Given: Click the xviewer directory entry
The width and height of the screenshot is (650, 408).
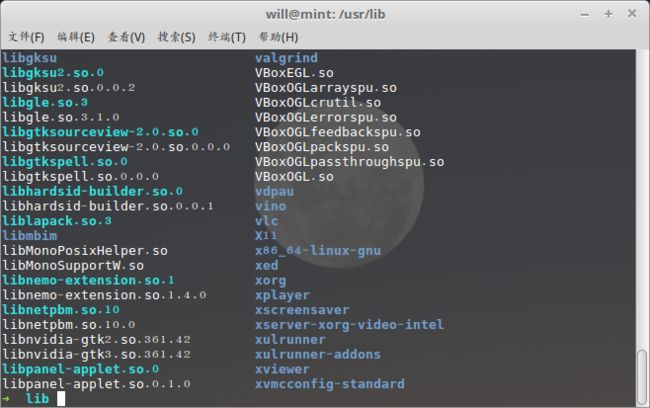Looking at the screenshot, I should point(282,369).
